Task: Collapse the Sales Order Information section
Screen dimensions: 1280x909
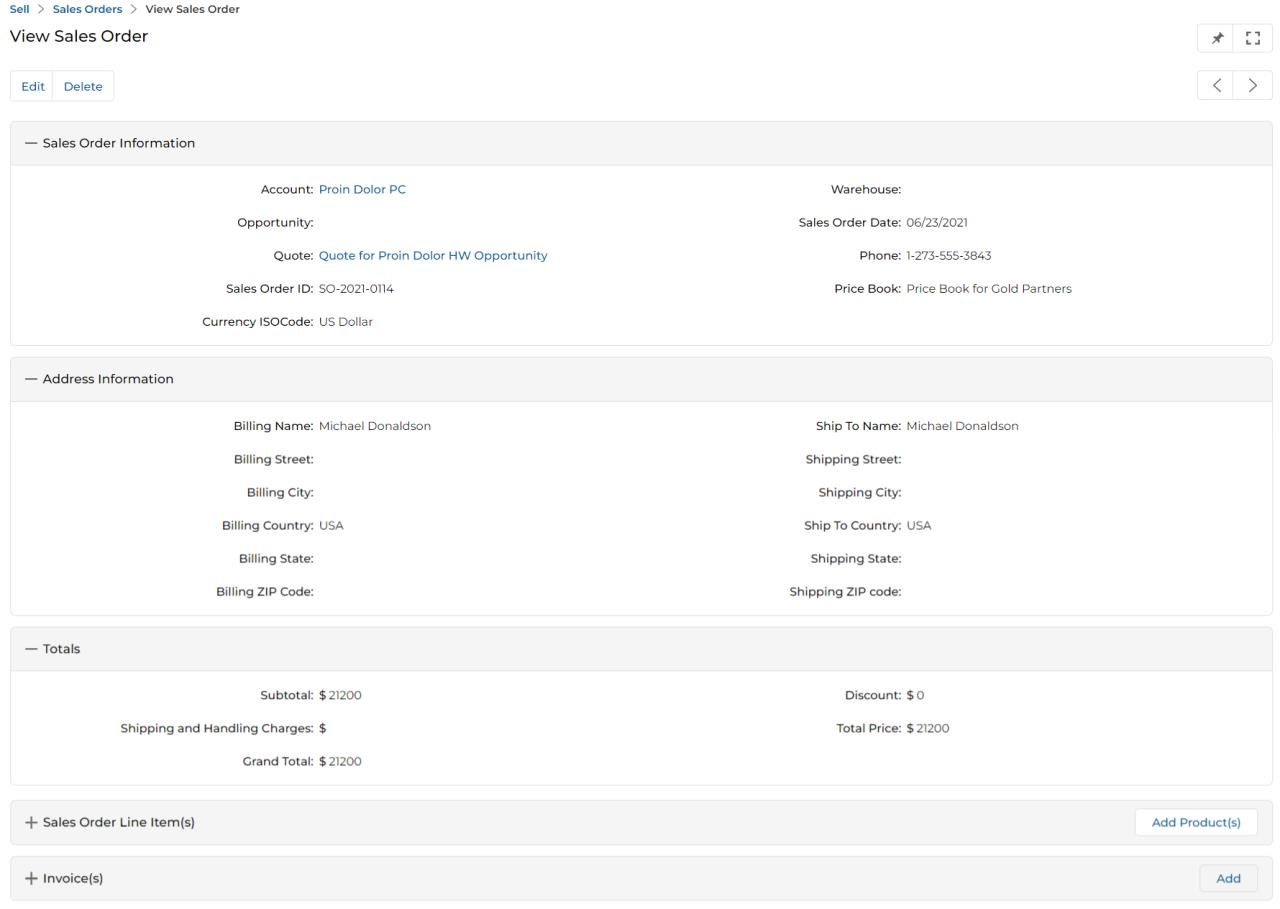Action: pos(31,143)
